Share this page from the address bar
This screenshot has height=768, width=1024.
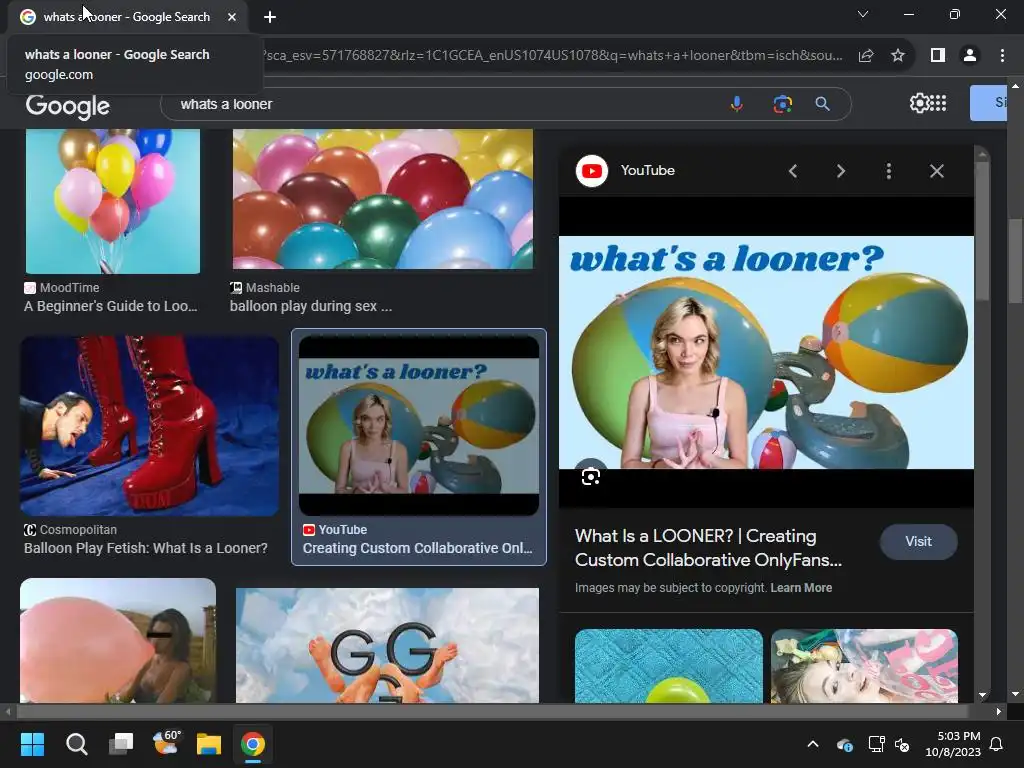tap(866, 56)
